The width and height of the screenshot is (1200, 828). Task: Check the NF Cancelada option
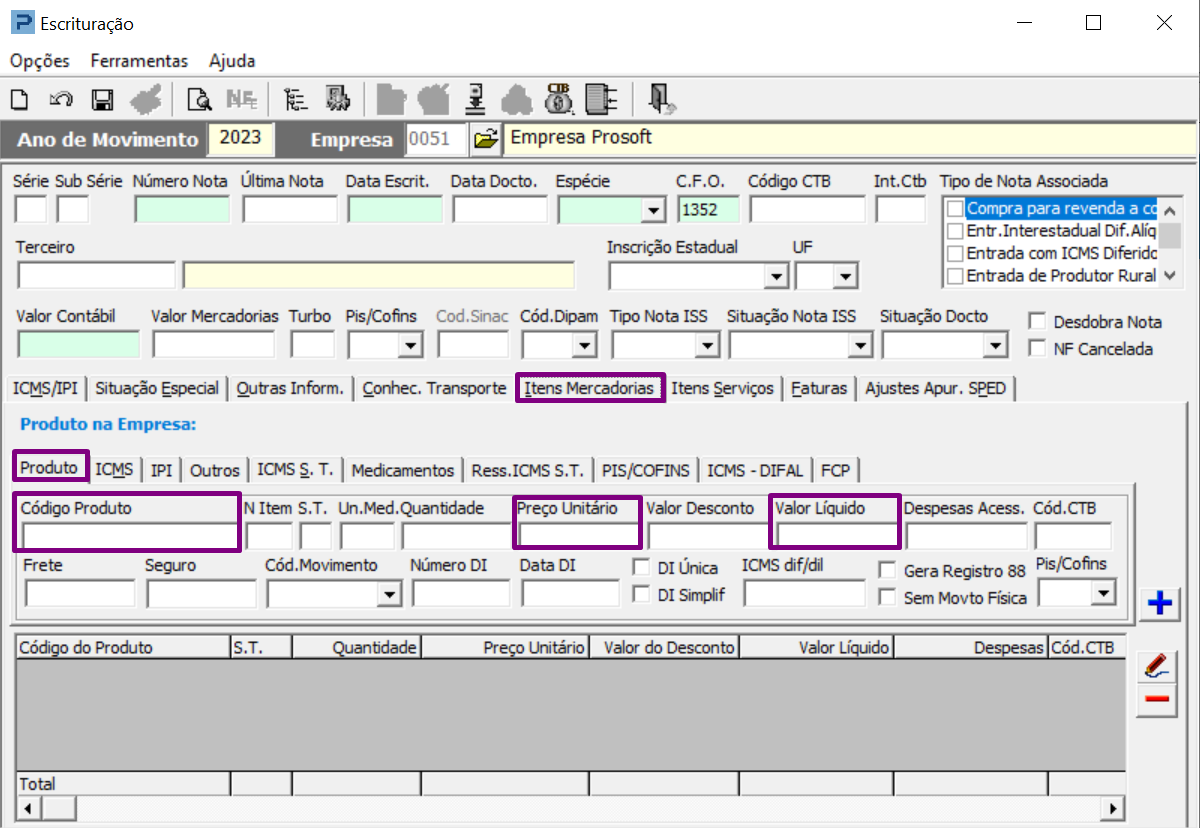pyautogui.click(x=1037, y=349)
